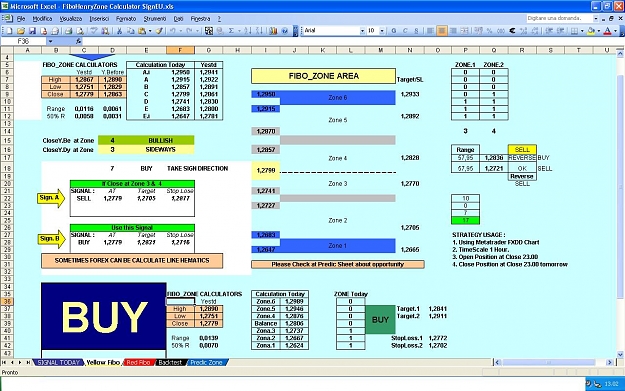Viewport: 625px width, 391px height.
Task: Decrease cell indent
Action: pyautogui.click(x=549, y=31)
